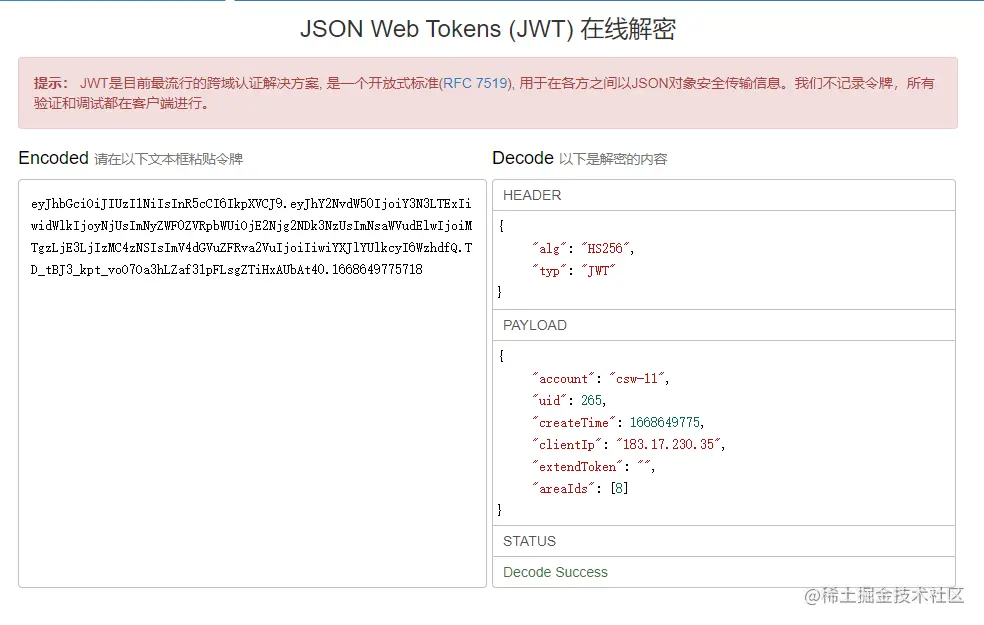
Task: Click the "uid": 265 line
Action: click(x=569, y=400)
